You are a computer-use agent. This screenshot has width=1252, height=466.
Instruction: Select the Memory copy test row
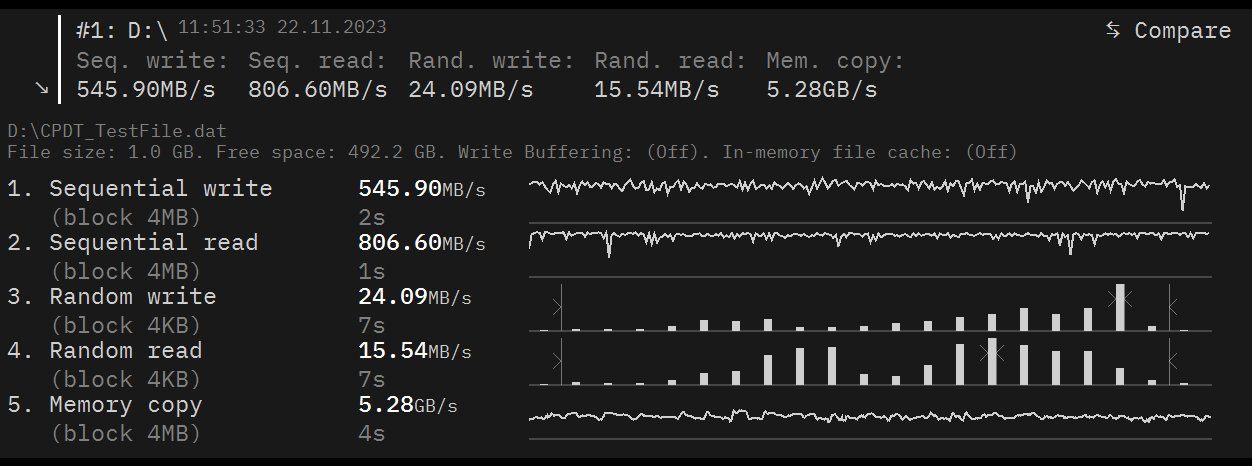pyautogui.click(x=125, y=405)
